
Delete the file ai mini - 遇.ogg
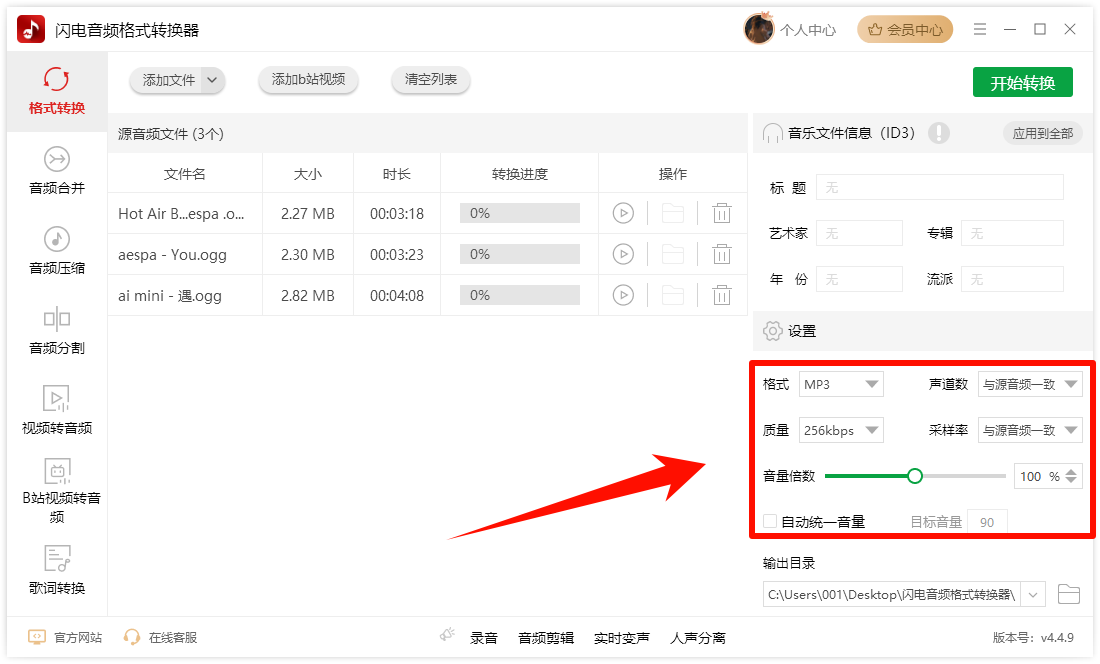[722, 295]
